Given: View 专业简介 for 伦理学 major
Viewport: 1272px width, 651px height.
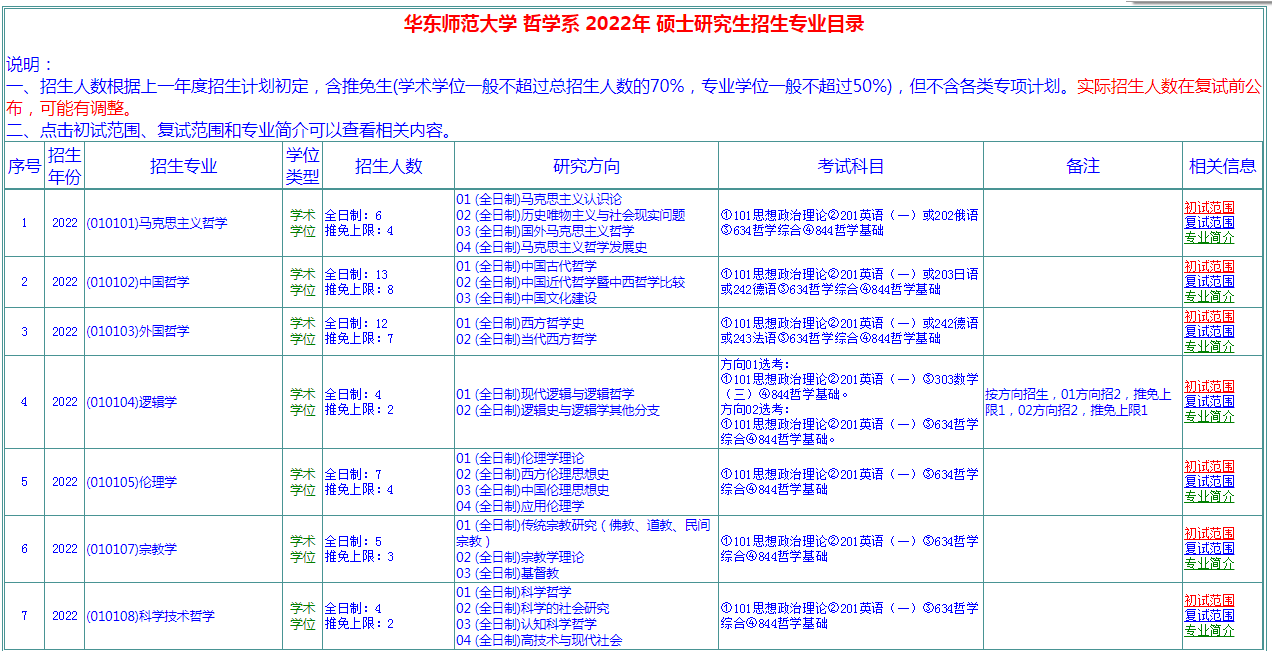Looking at the screenshot, I should click(1209, 497).
